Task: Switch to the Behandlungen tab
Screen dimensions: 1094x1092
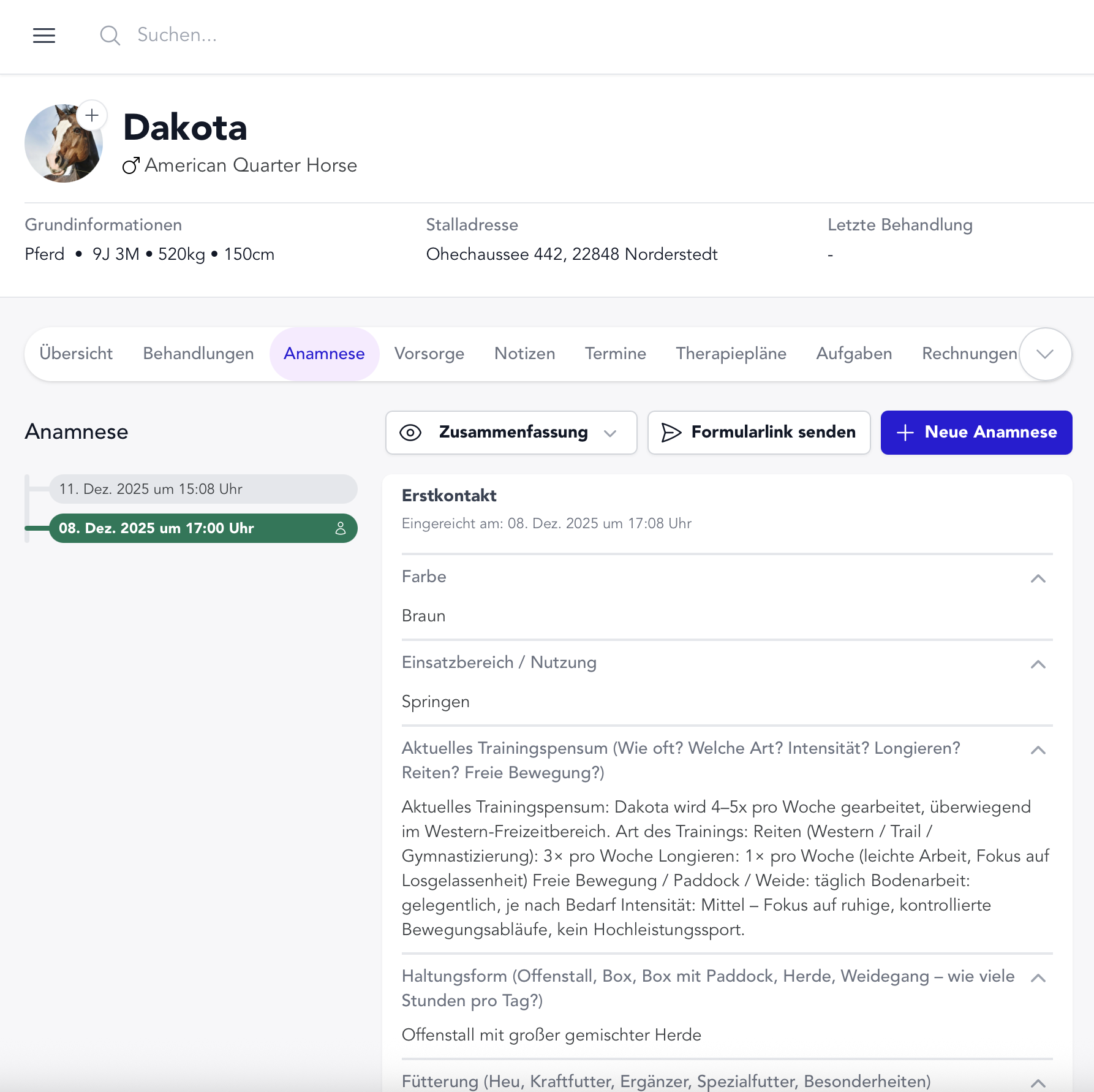Action: [198, 354]
